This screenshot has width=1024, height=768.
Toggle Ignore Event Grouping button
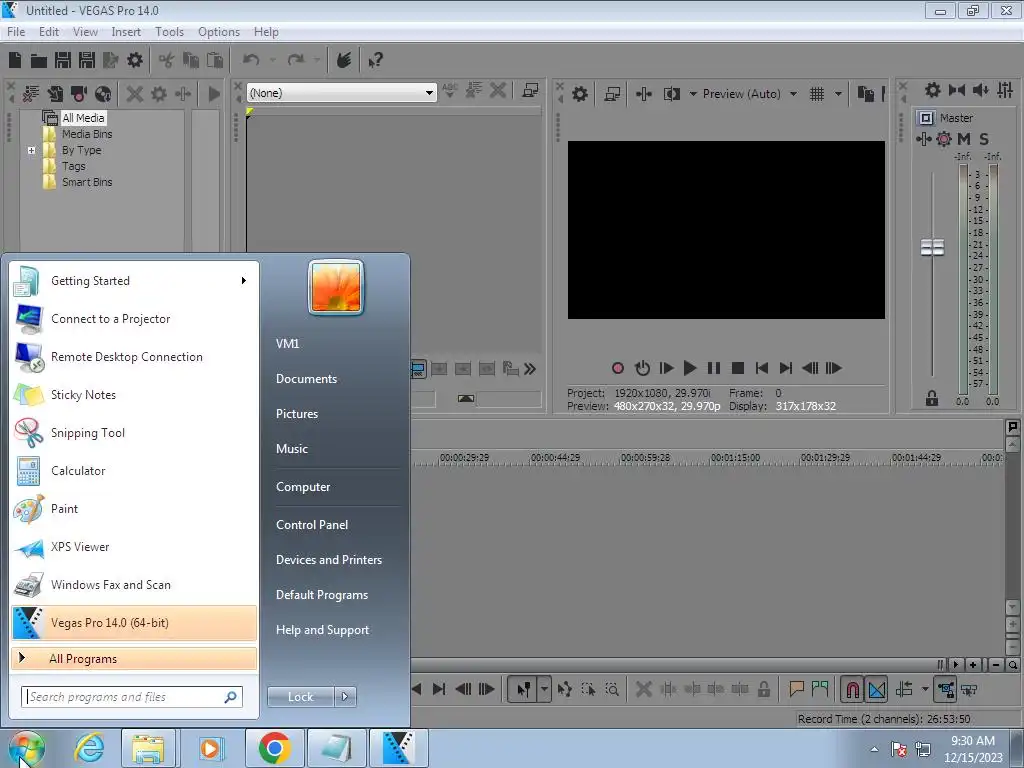970,689
